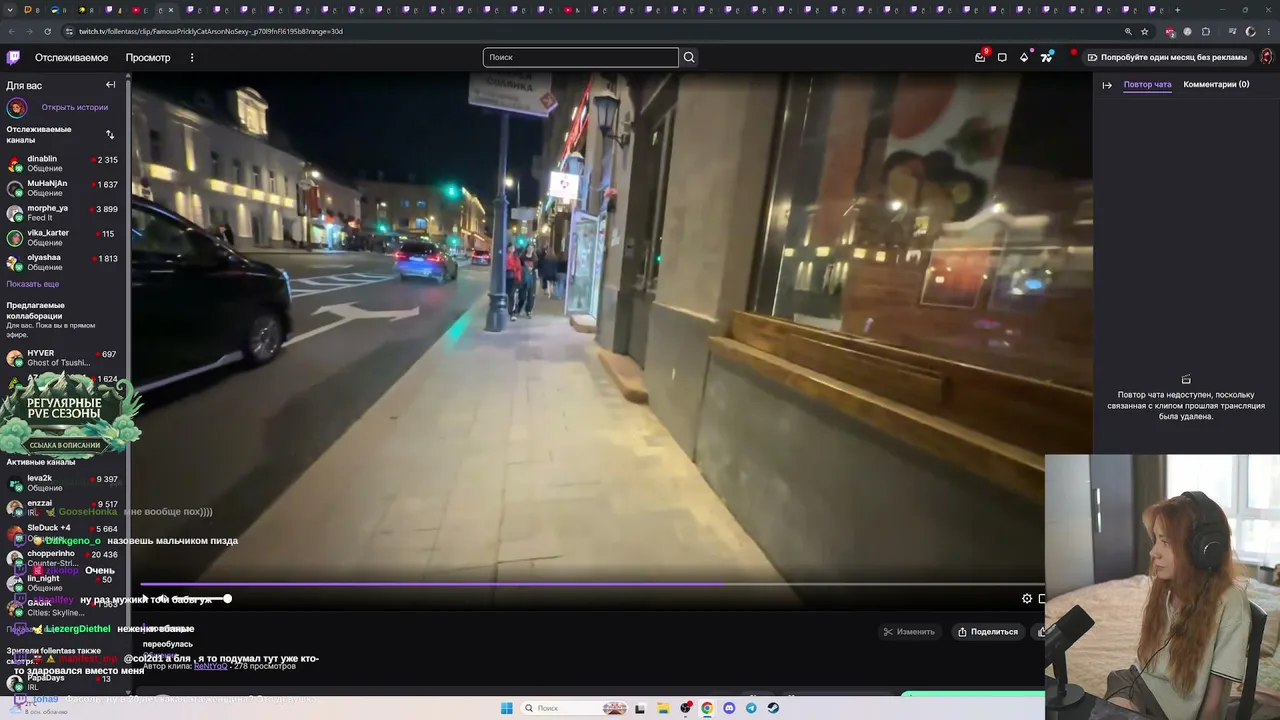Open Steam from the taskbar
Viewport: 1280px width, 720px height.
[x=773, y=708]
